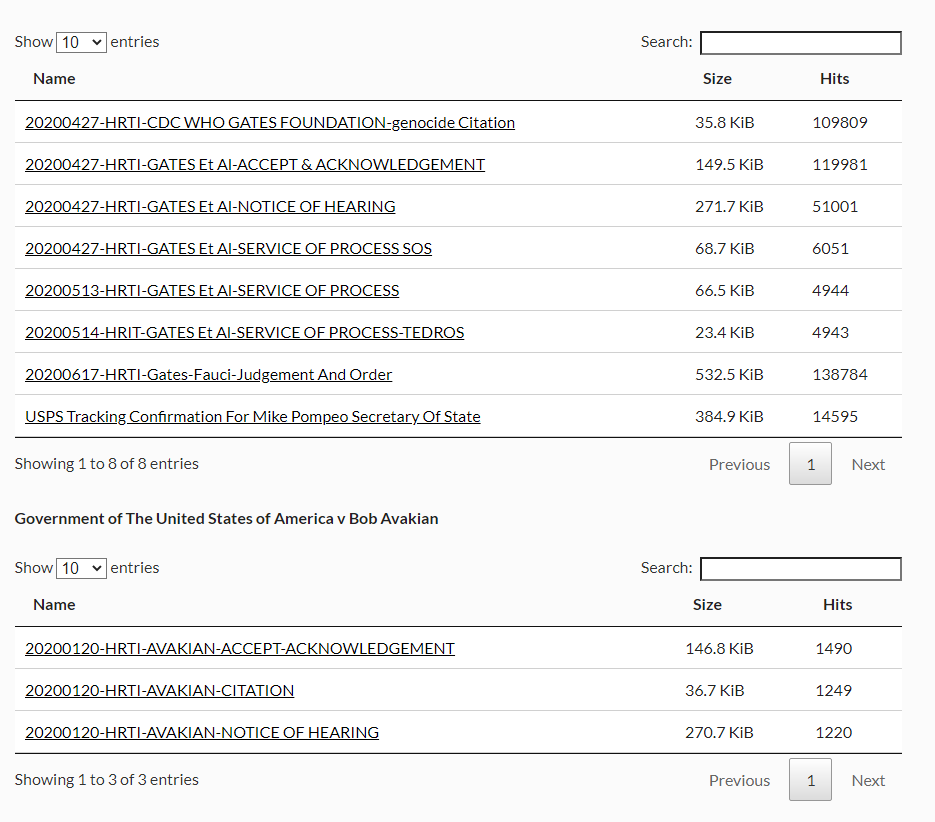Sort first table by Name column

(54, 79)
